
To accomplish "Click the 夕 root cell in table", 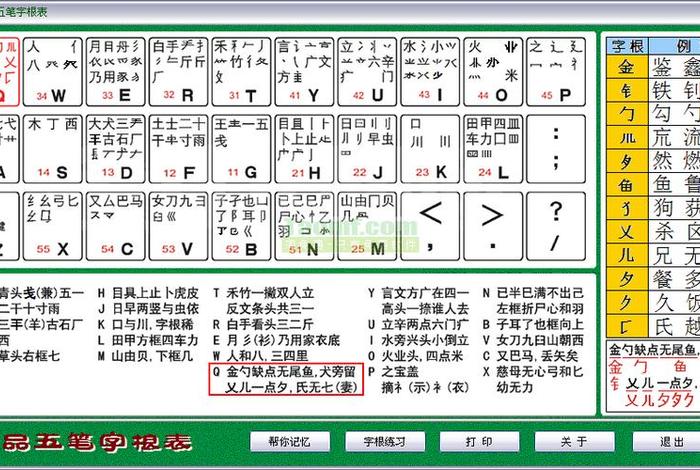I will pyautogui.click(x=627, y=279).
